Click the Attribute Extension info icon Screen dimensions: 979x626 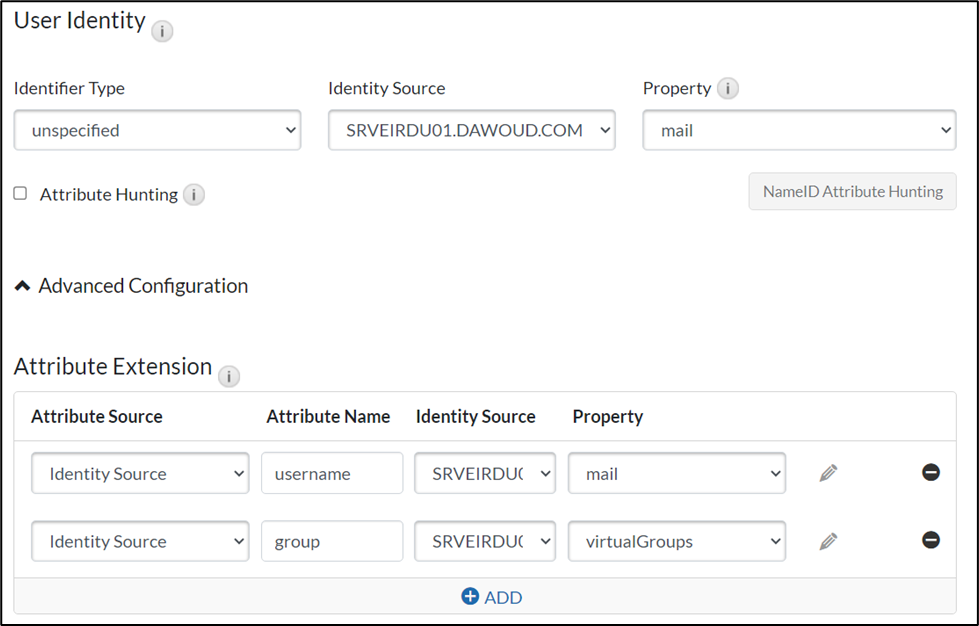click(x=229, y=376)
